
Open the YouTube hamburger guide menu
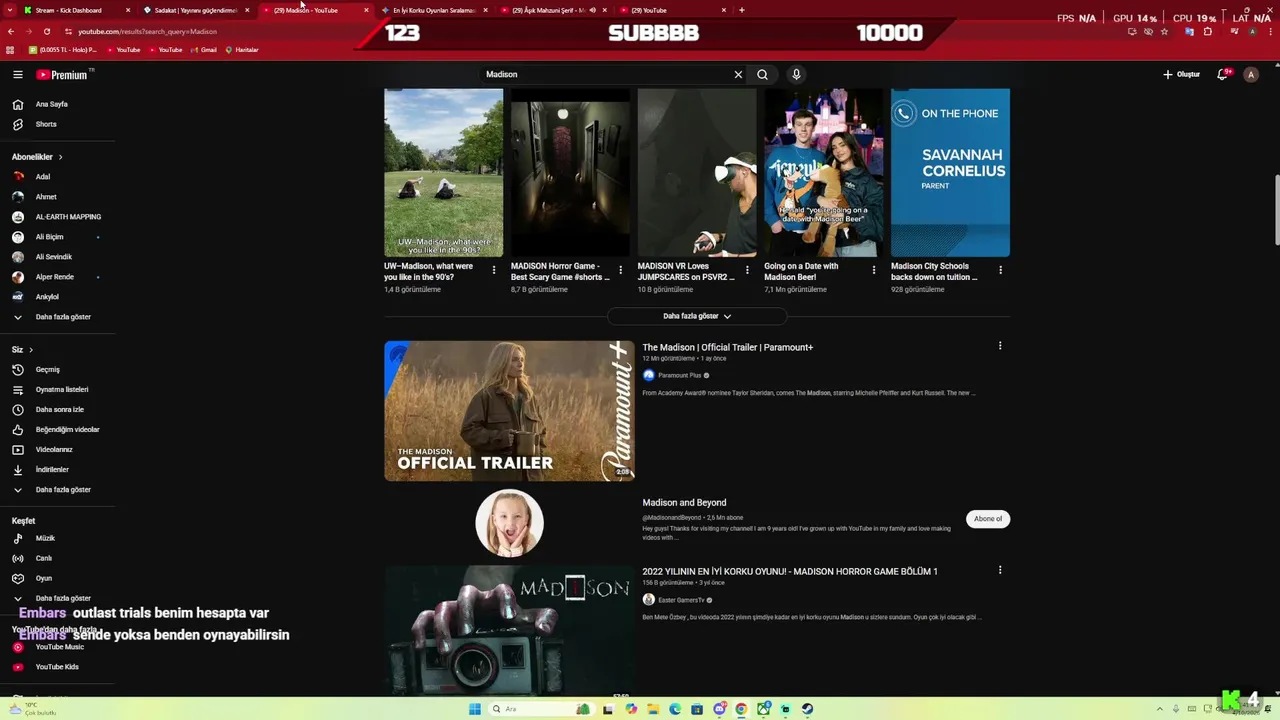pyautogui.click(x=17, y=74)
